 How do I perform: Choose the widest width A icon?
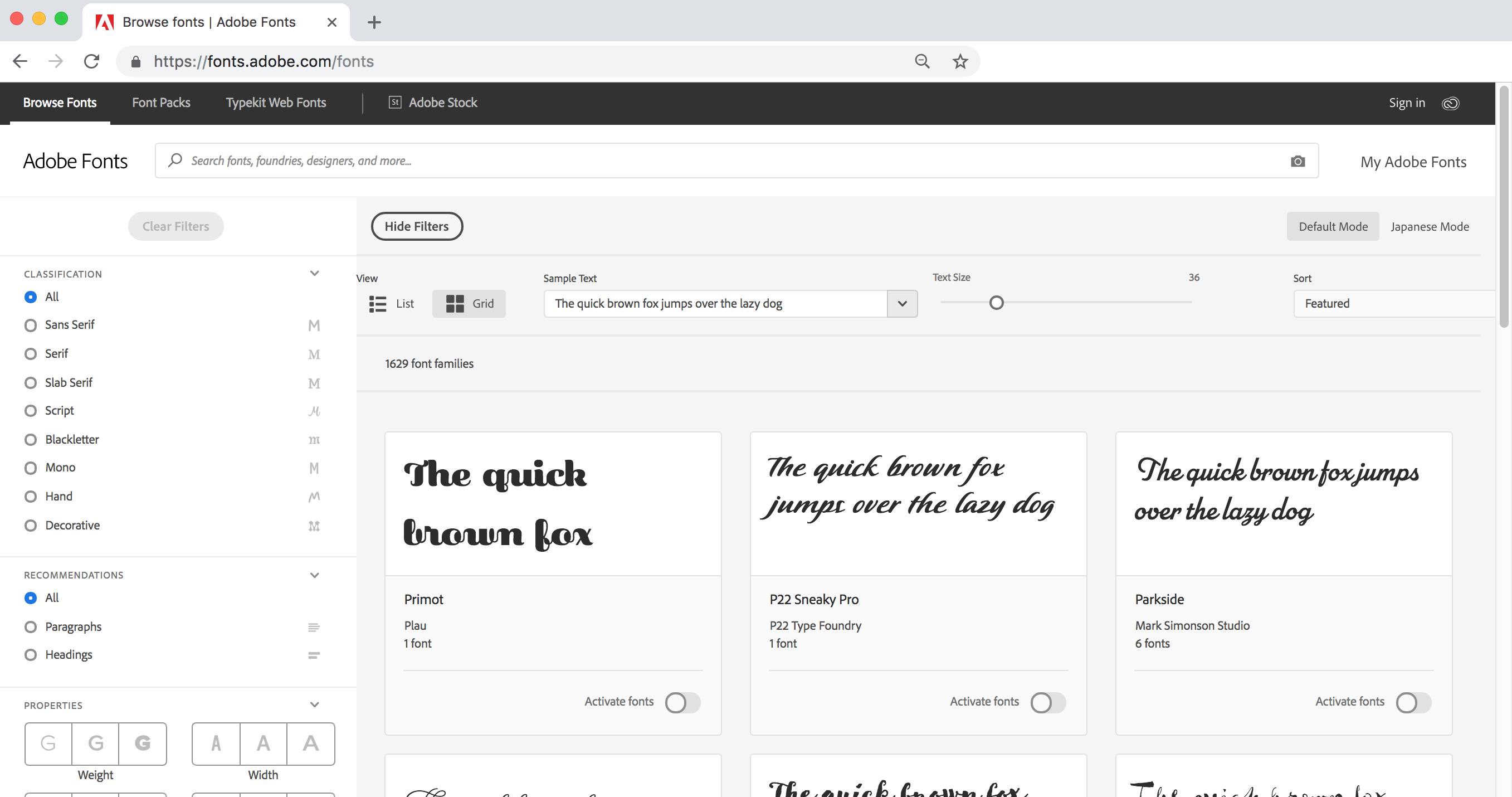coord(310,743)
